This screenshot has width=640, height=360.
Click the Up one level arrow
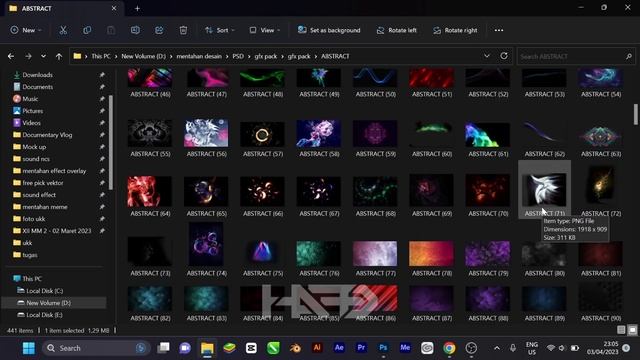59,56
